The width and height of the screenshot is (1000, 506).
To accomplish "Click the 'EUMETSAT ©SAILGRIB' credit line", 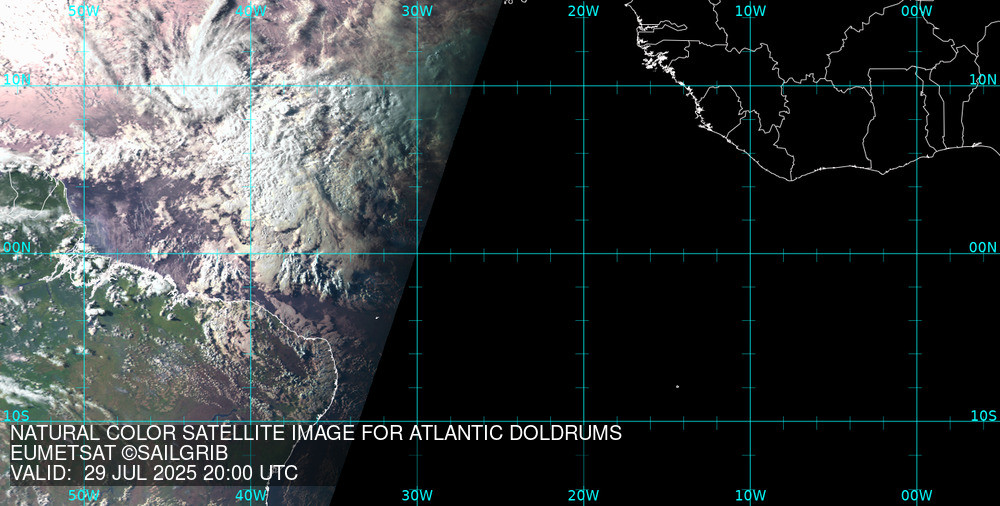I will (x=119, y=454).
